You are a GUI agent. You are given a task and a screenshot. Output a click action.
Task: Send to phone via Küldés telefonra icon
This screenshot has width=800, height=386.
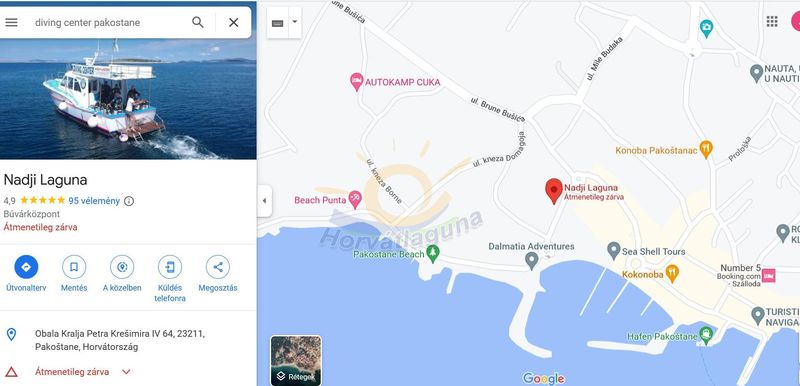(x=170, y=267)
